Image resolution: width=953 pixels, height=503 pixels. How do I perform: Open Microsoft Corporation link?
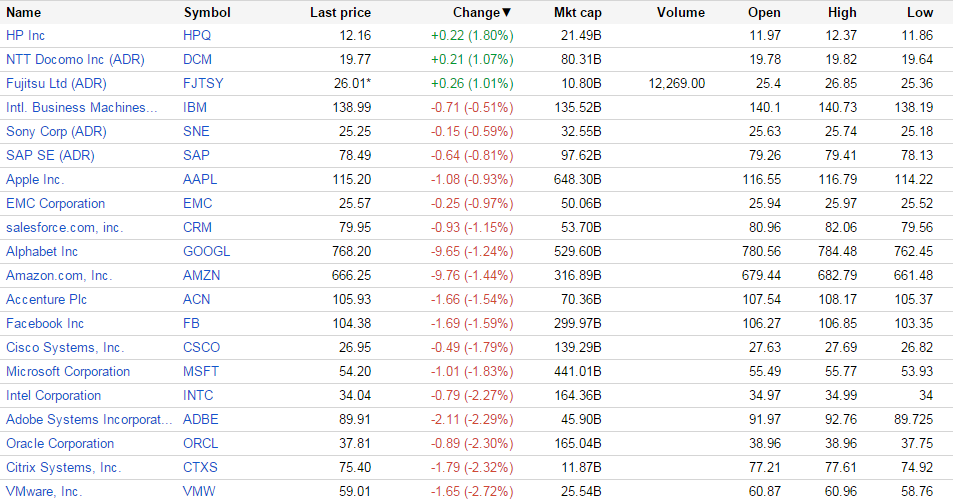(x=68, y=371)
